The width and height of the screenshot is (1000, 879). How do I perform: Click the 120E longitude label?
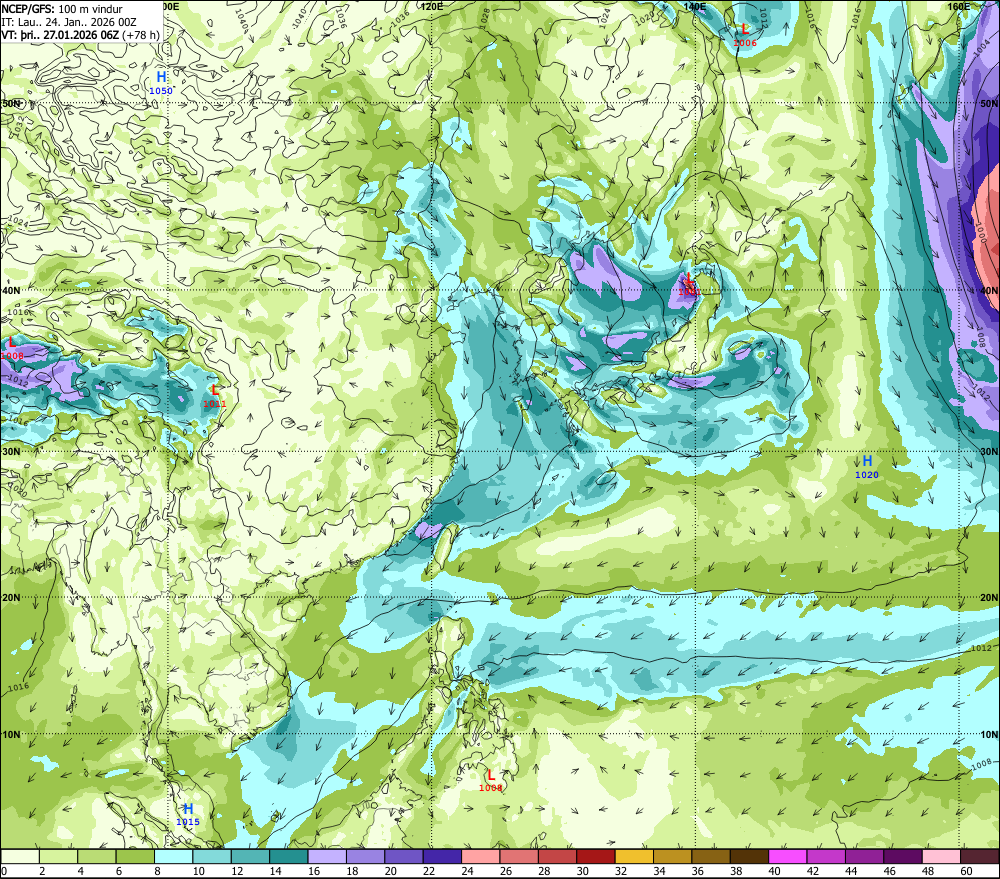pyautogui.click(x=432, y=6)
